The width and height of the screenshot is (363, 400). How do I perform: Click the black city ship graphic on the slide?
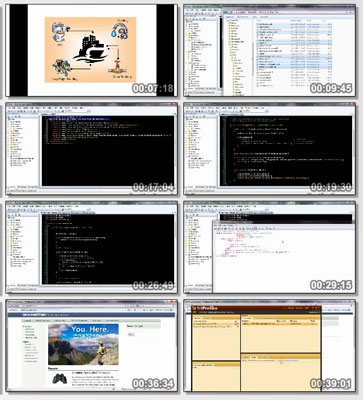coord(91,48)
